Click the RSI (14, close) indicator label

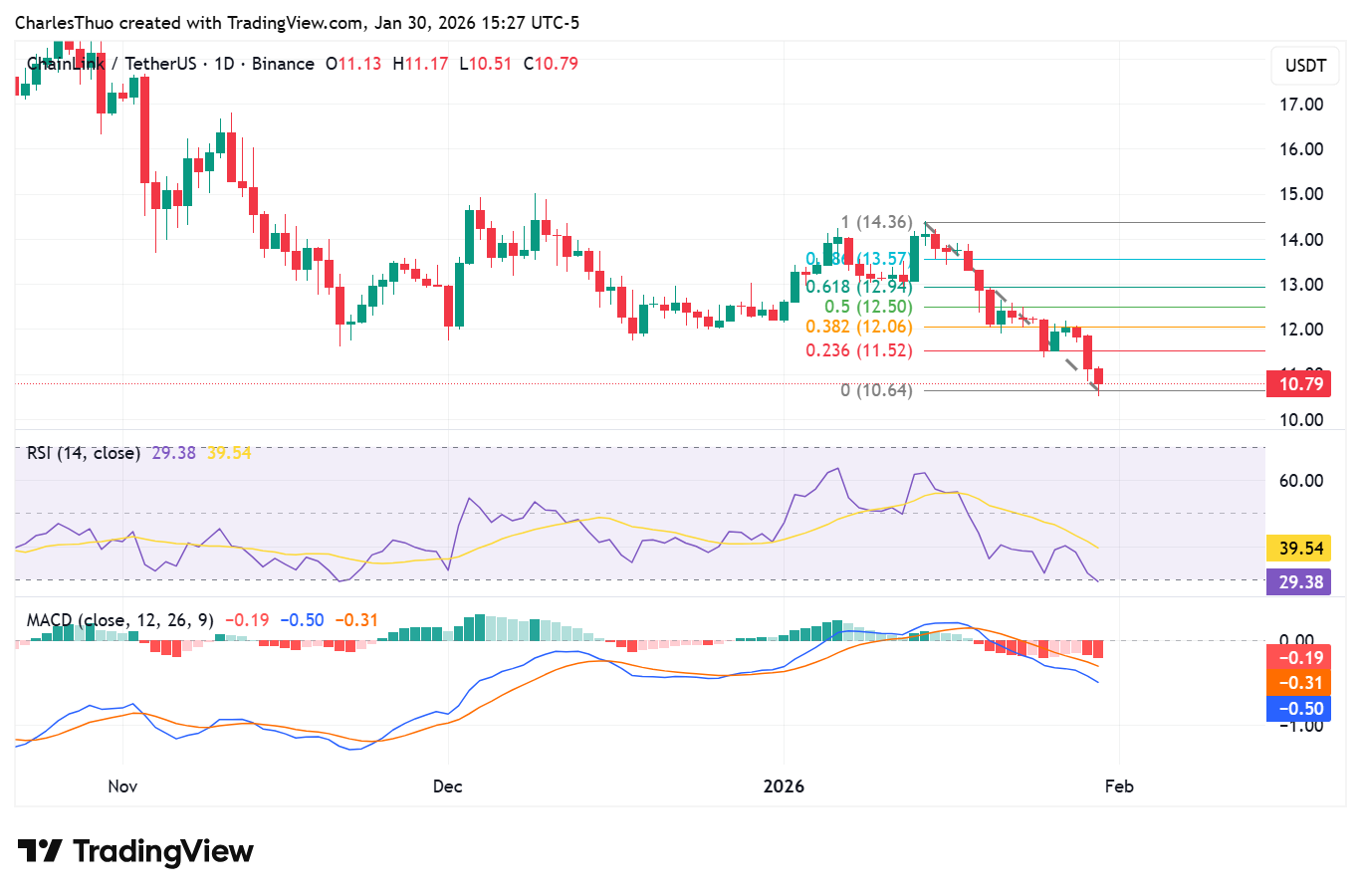click(82, 453)
